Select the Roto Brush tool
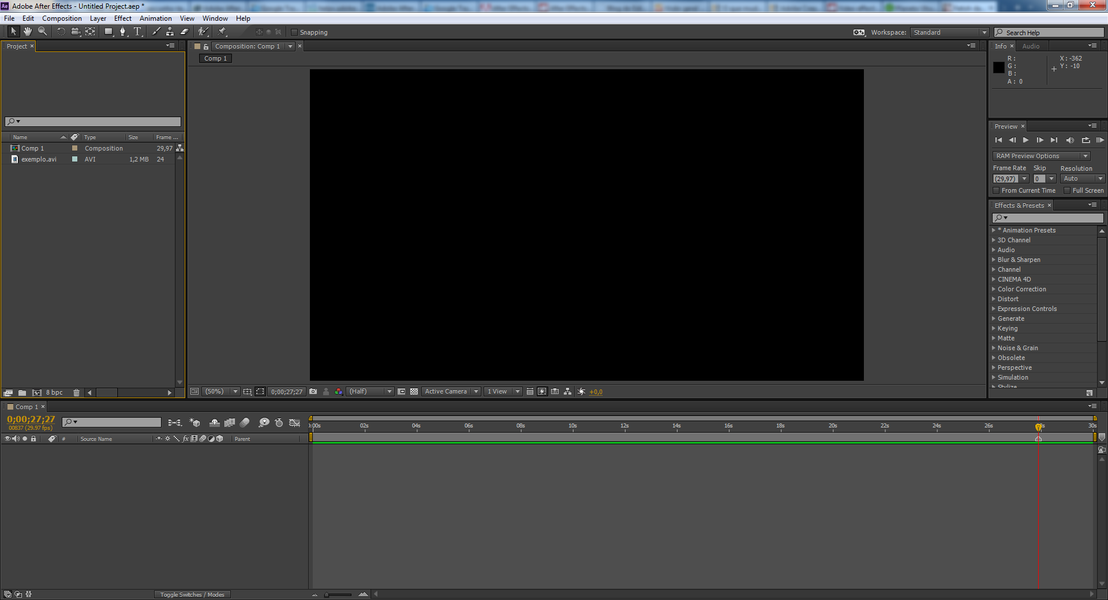This screenshot has height=600, width=1108. (x=204, y=32)
